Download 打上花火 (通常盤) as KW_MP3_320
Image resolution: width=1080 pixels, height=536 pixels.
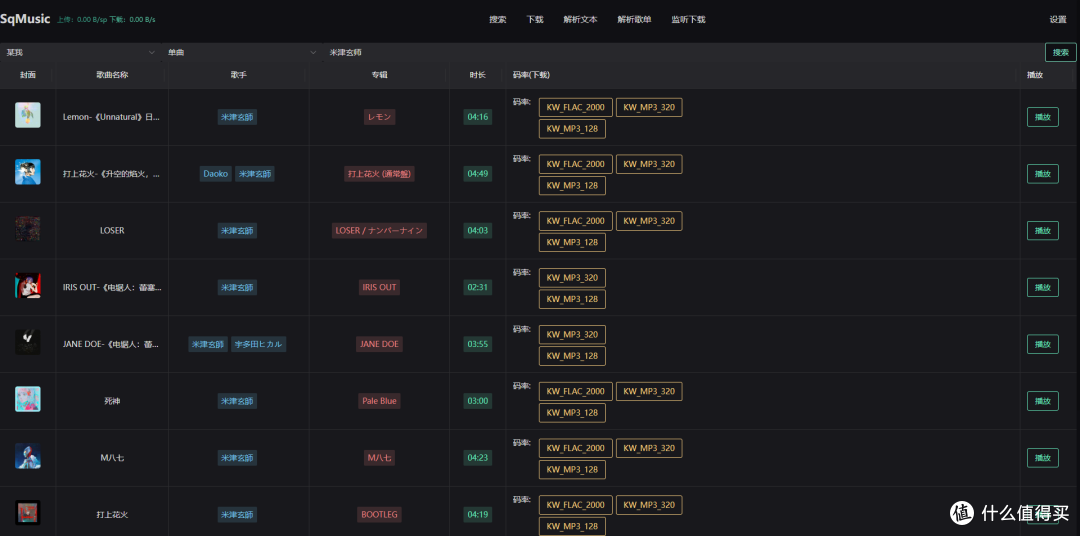[x=649, y=164]
